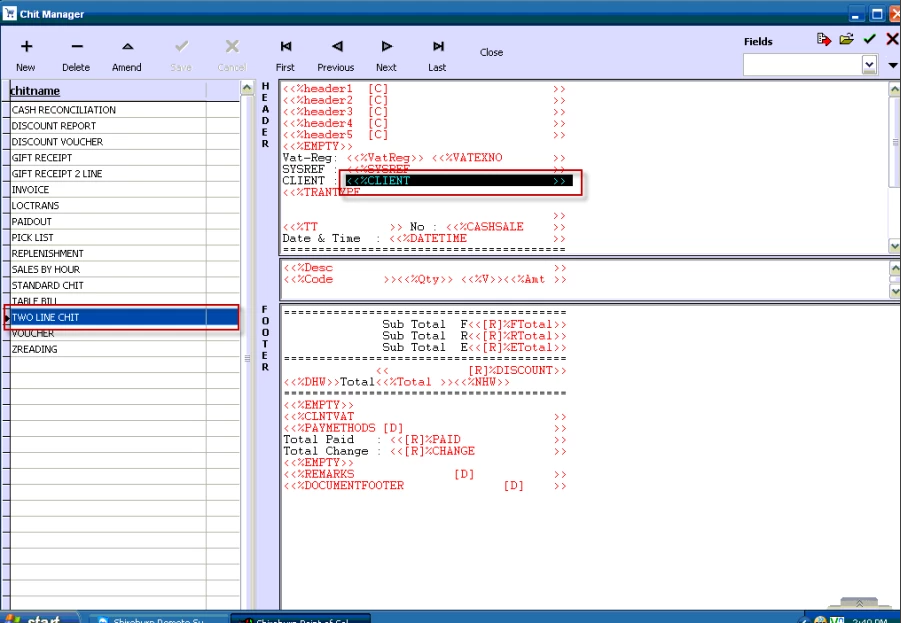Screen dimensions: 901x623
Task: Click the export icon with red arrow
Action: (x=823, y=39)
